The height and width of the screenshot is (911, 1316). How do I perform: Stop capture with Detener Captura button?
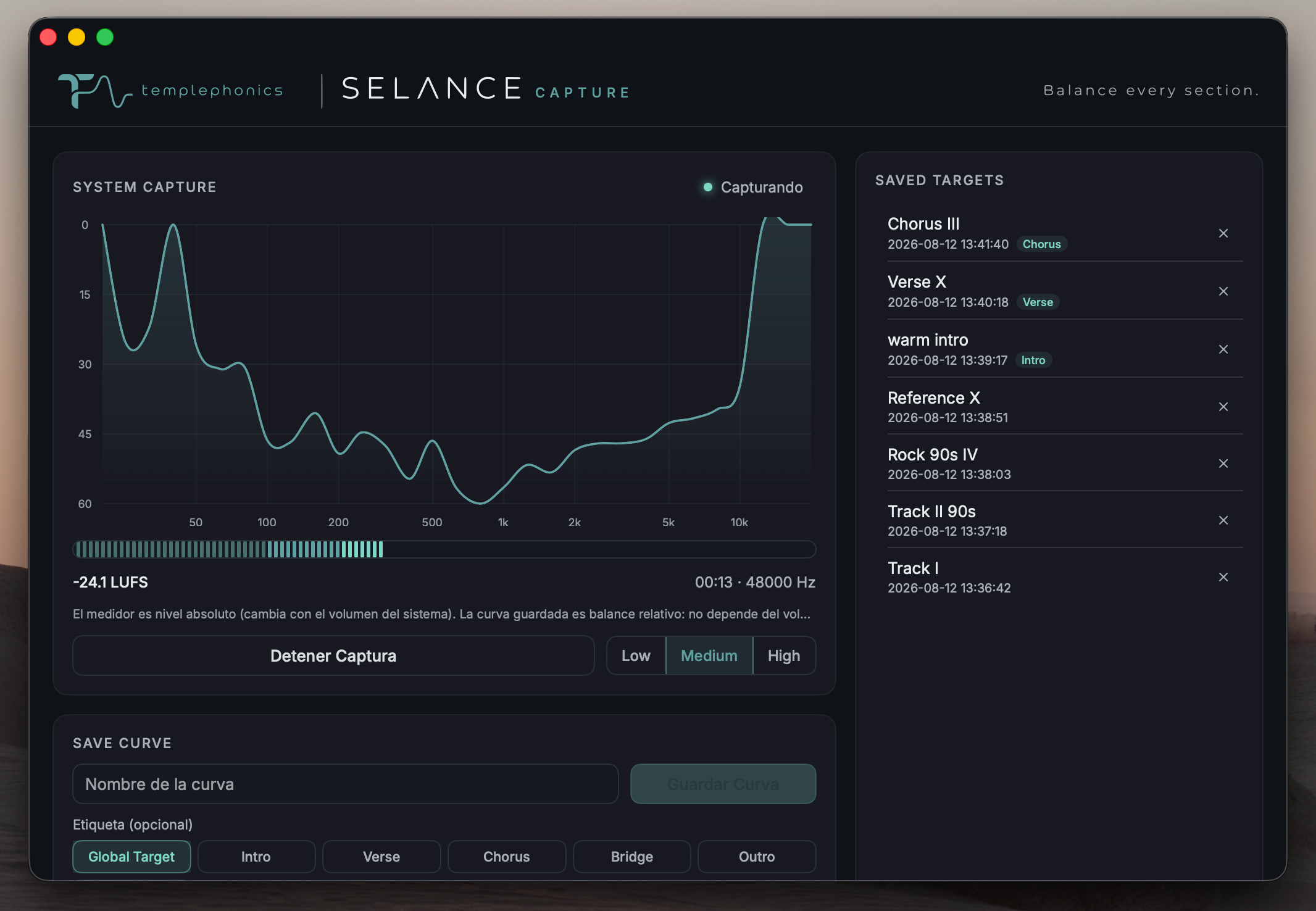pos(333,655)
